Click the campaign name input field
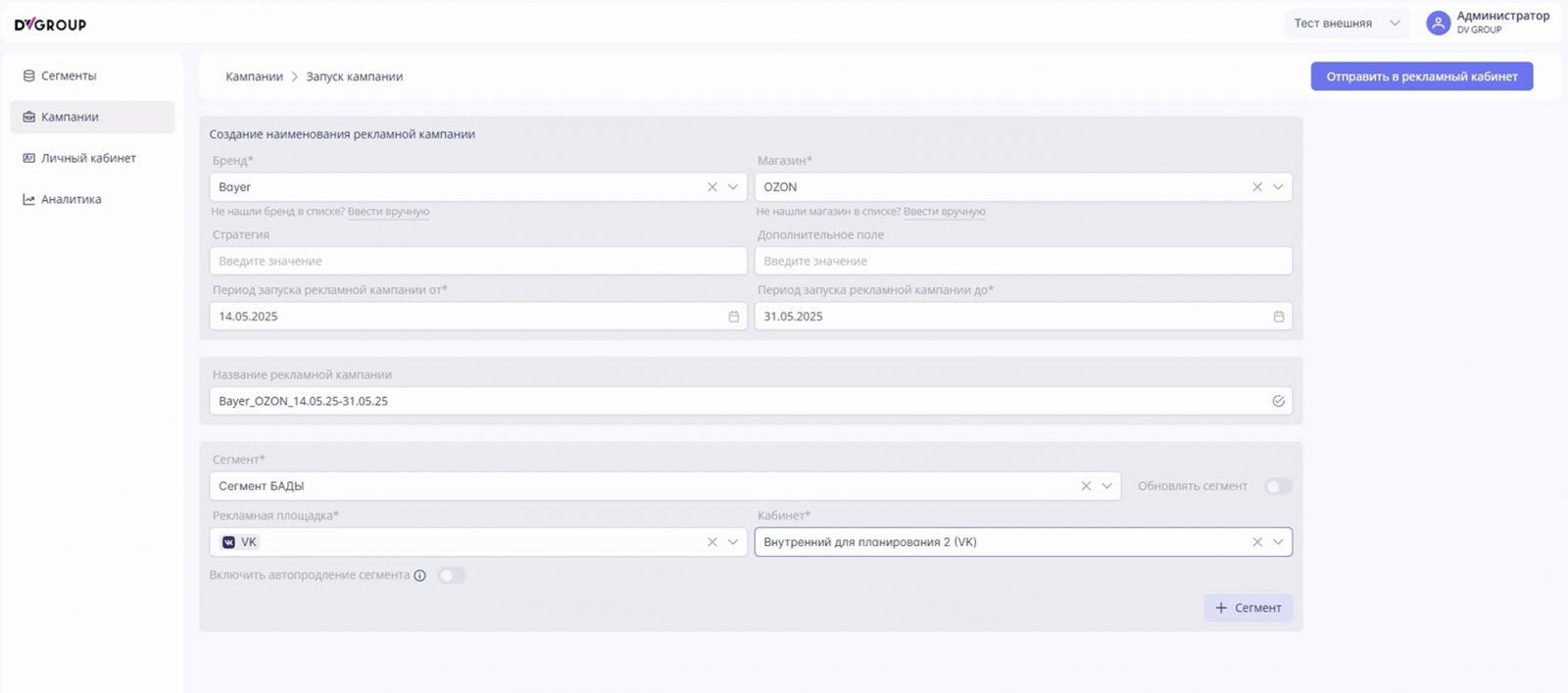The image size is (1568, 693). coord(751,401)
